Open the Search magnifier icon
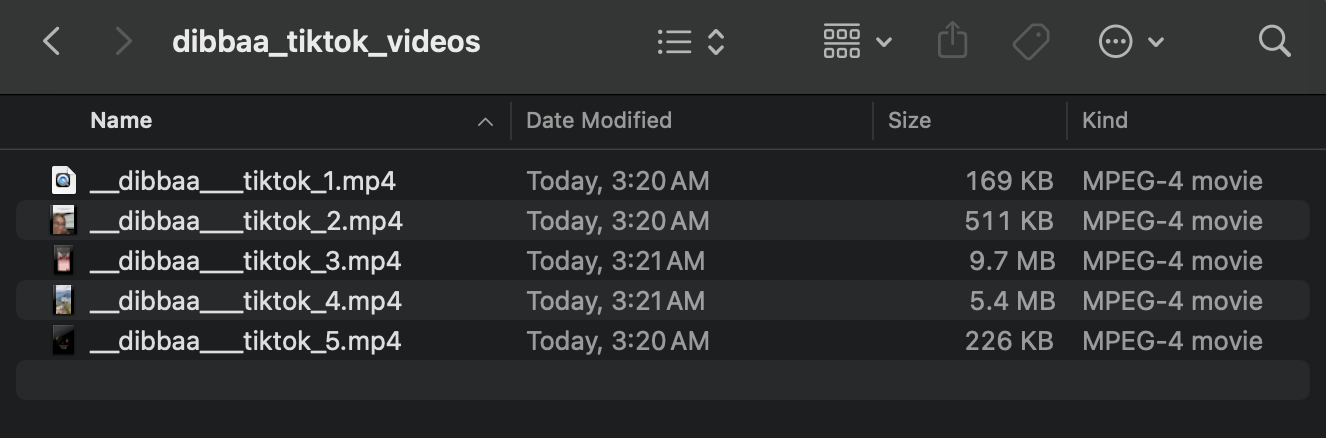The width and height of the screenshot is (1326, 438). click(x=1274, y=42)
